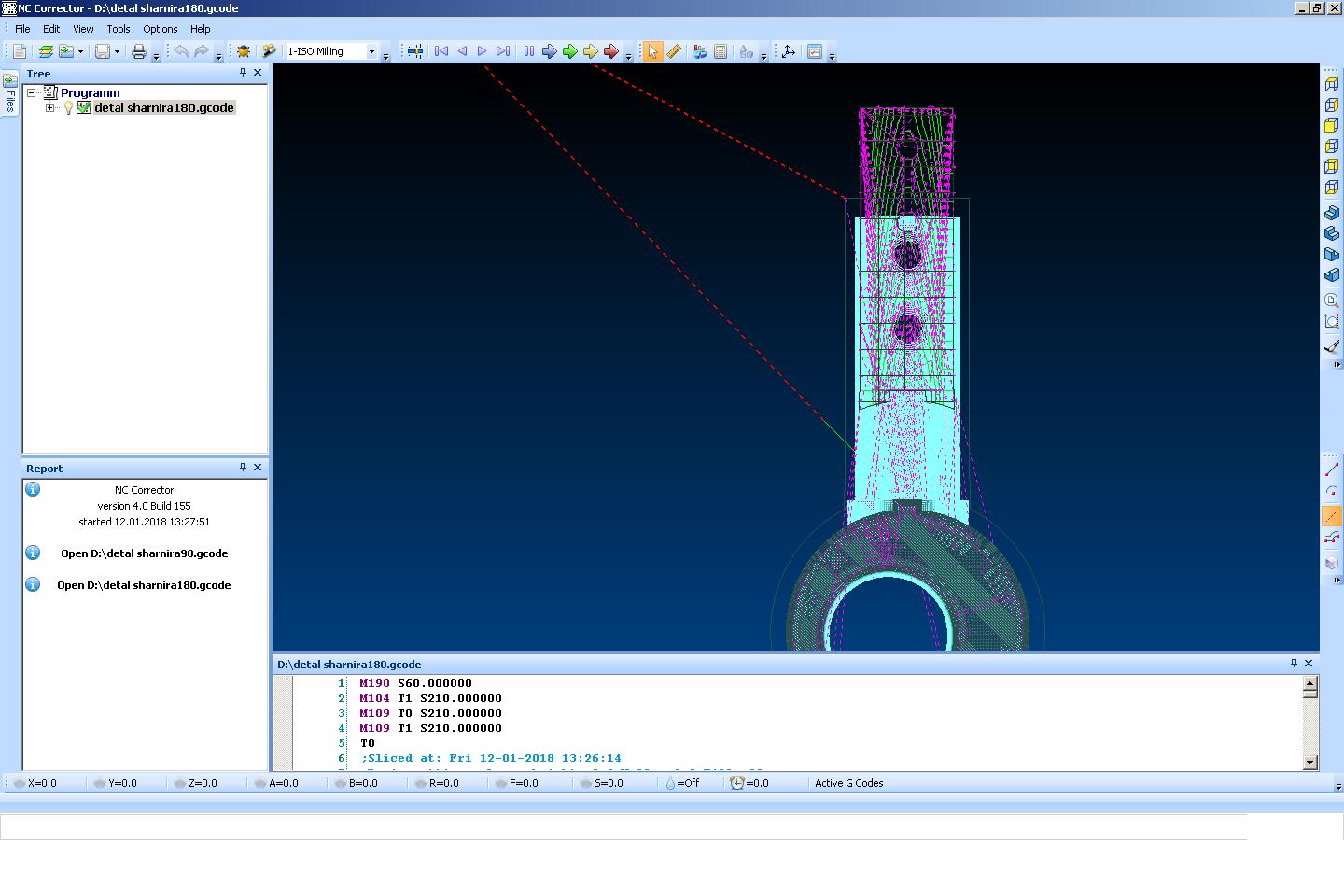Click the zoom-to-window magnifier icon
1344x896 pixels.
coord(1332,321)
